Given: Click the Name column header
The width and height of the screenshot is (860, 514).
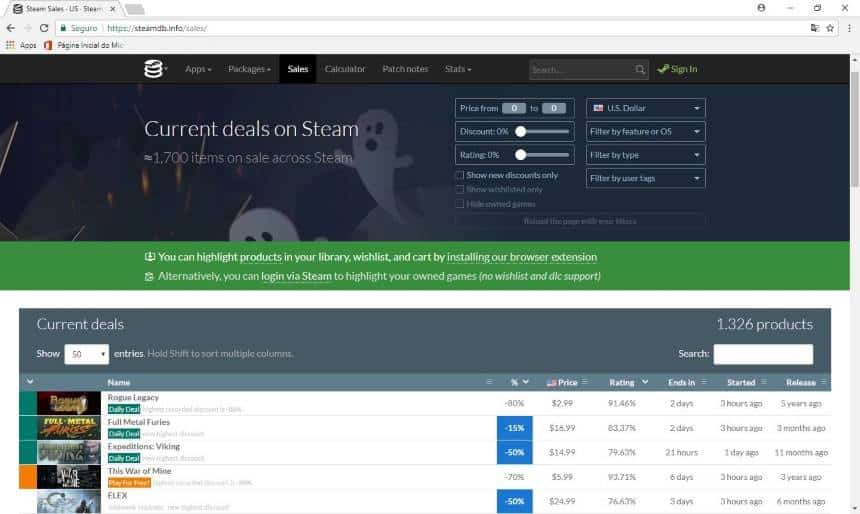Looking at the screenshot, I should tap(118, 382).
